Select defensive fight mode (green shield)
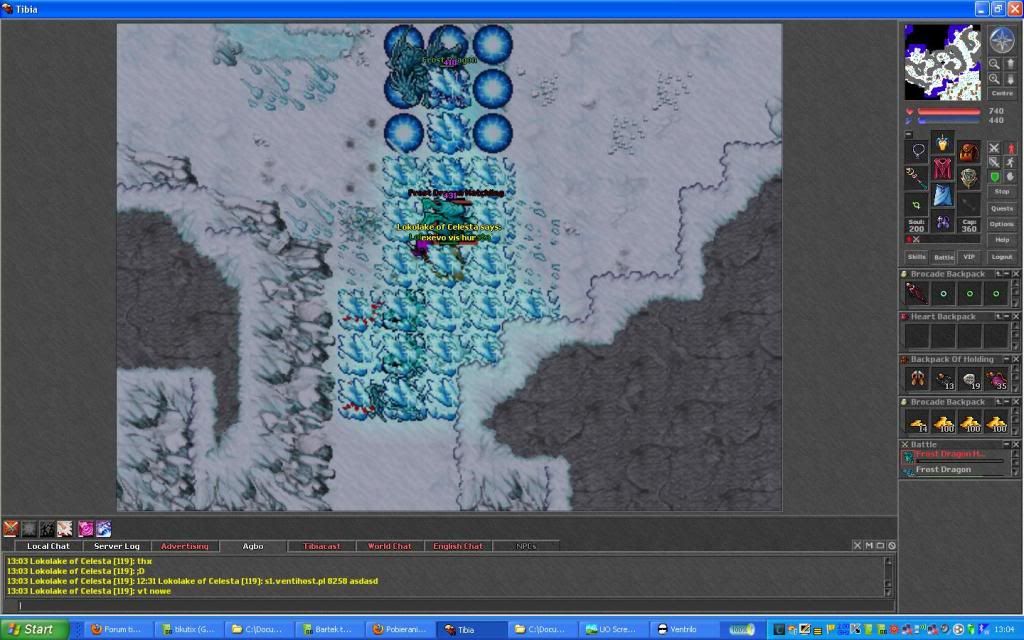Image resolution: width=1024 pixels, height=640 pixels. [994, 177]
